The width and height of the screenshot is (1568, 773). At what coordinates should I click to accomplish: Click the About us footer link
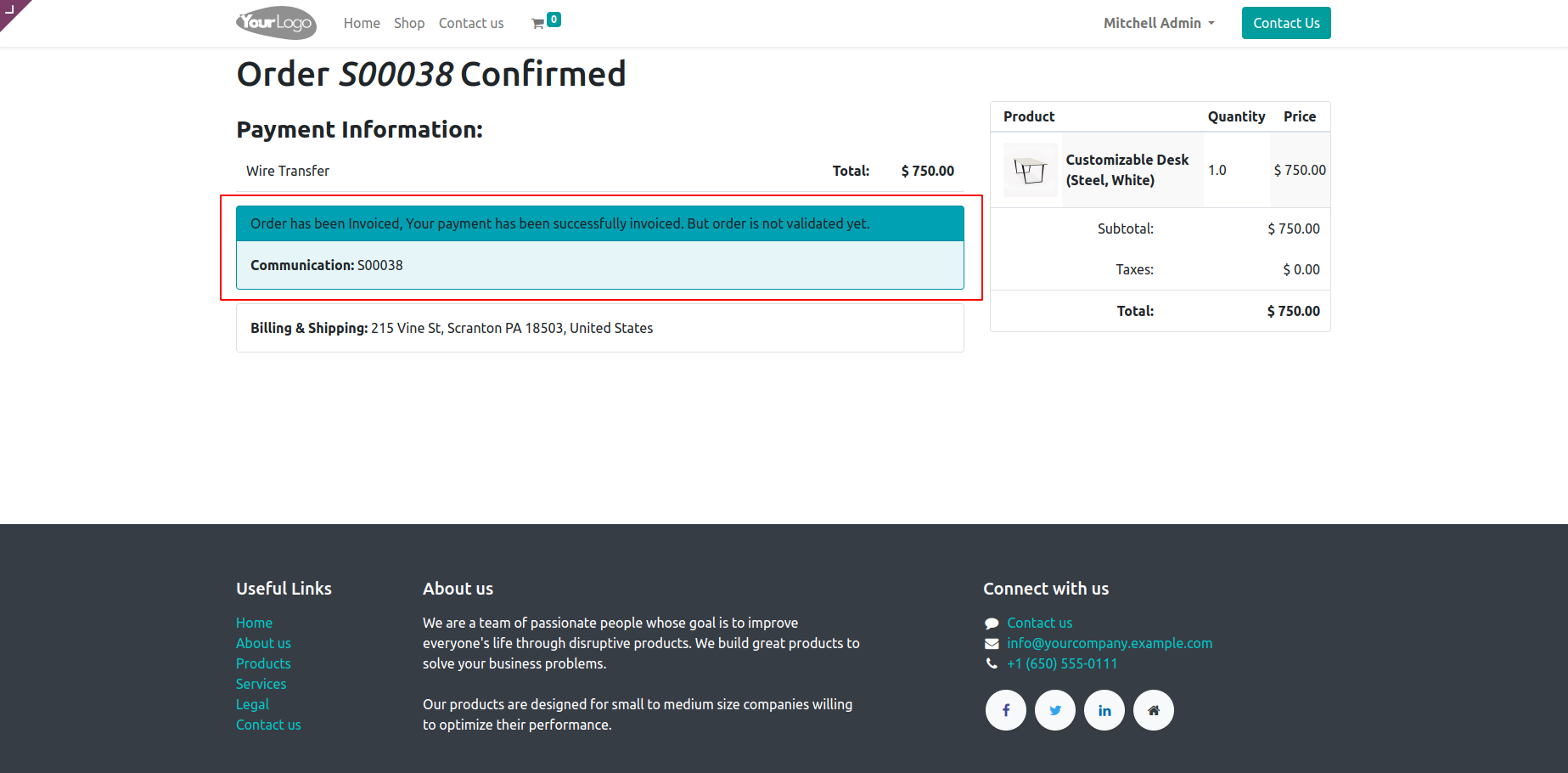pyautogui.click(x=263, y=643)
